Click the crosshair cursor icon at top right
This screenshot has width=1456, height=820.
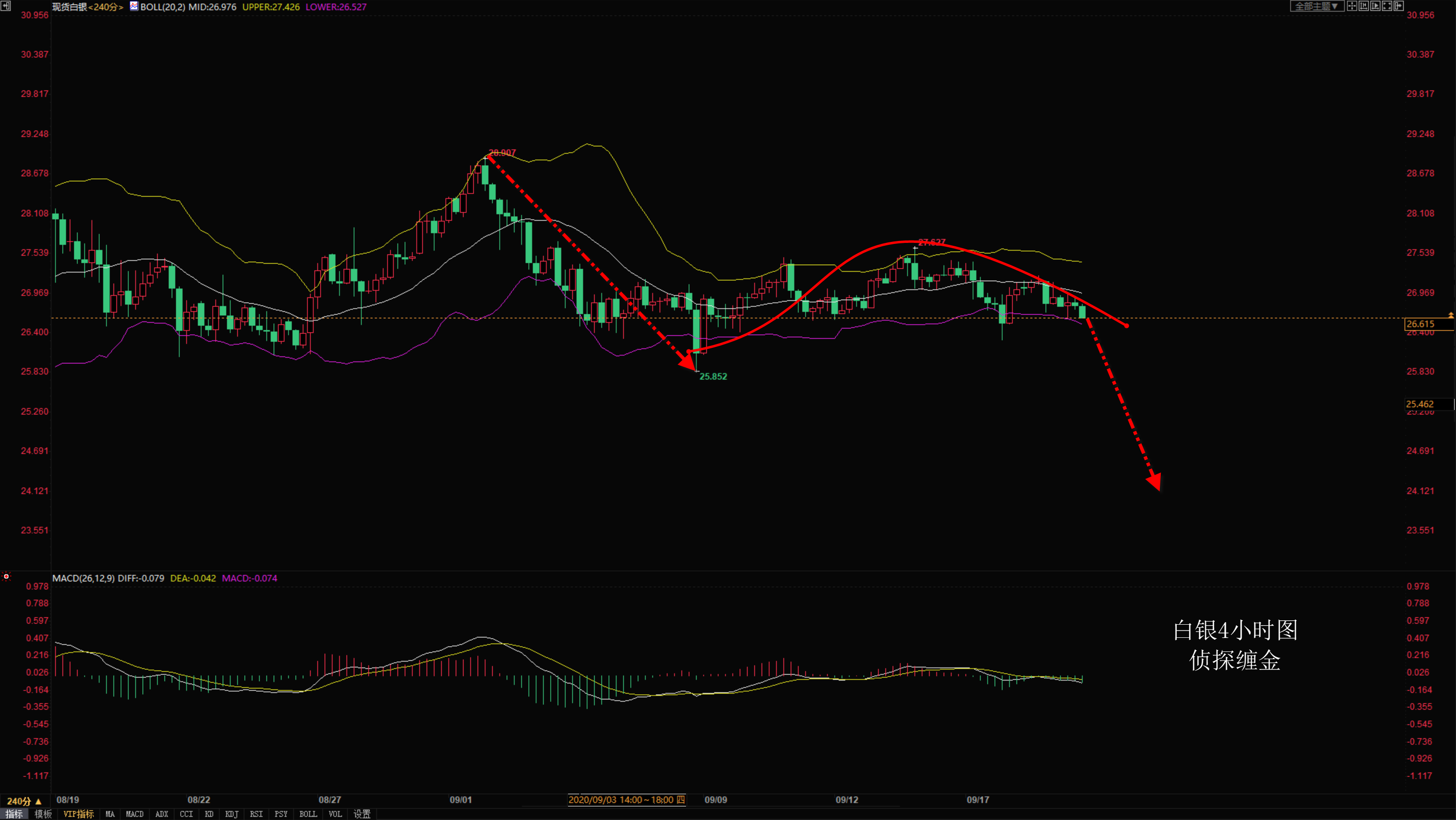(x=1353, y=6)
